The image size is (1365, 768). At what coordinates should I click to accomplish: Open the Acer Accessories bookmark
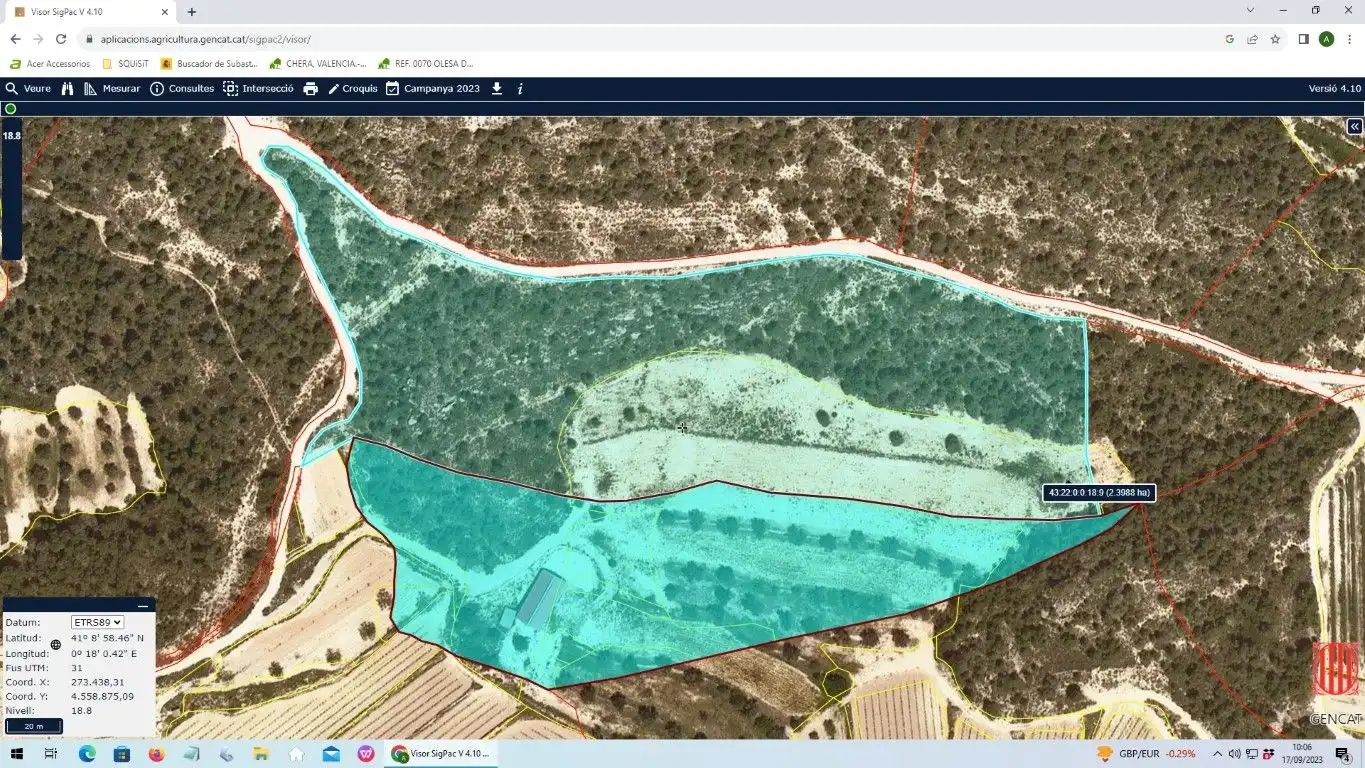click(50, 64)
